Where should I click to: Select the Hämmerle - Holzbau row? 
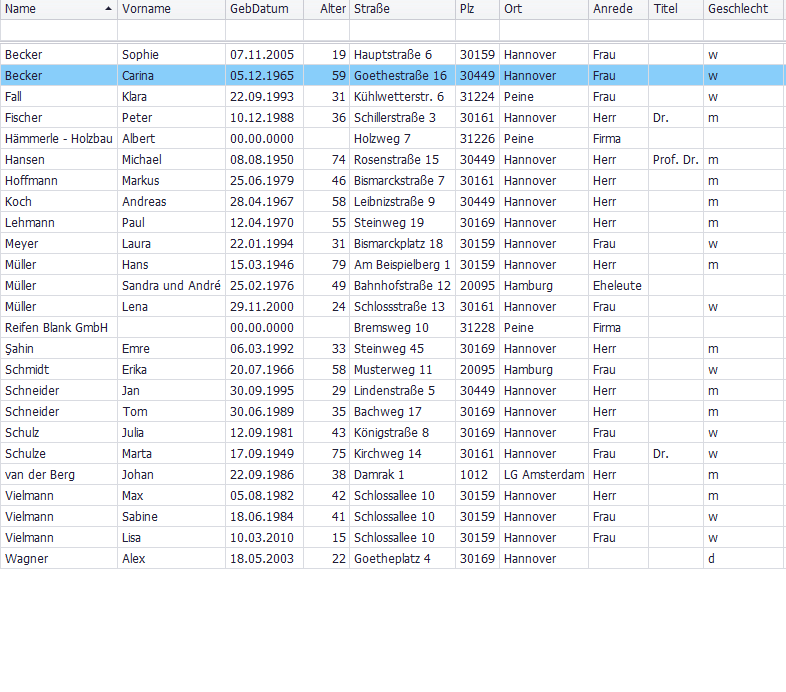tap(60, 139)
